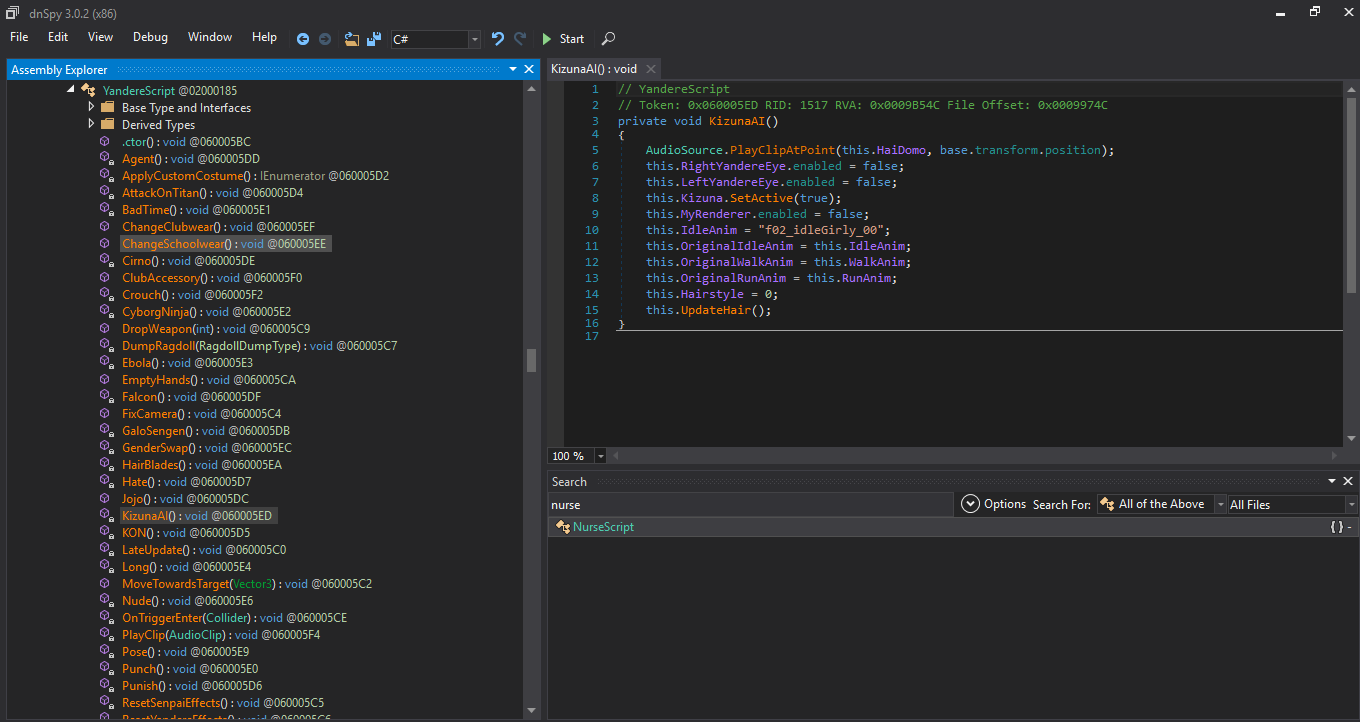
Task: Select MoveTowardsTarget(Vector3) in the tree
Action: pyautogui.click(x=247, y=584)
